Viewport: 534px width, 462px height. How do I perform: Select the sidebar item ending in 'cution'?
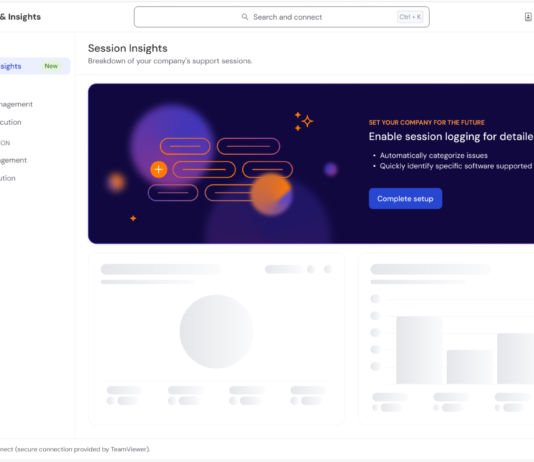[x=11, y=122]
